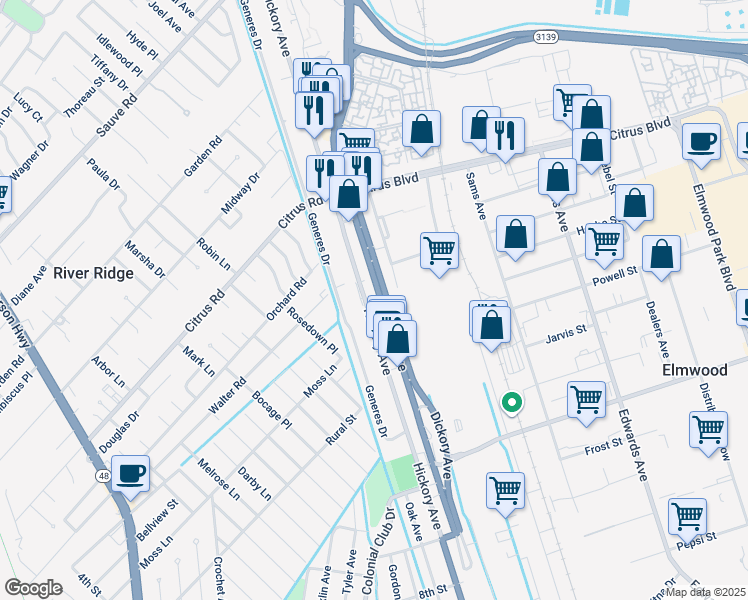
Task: Select the shopping cart marker near Pepsi St
Action: coord(687,515)
